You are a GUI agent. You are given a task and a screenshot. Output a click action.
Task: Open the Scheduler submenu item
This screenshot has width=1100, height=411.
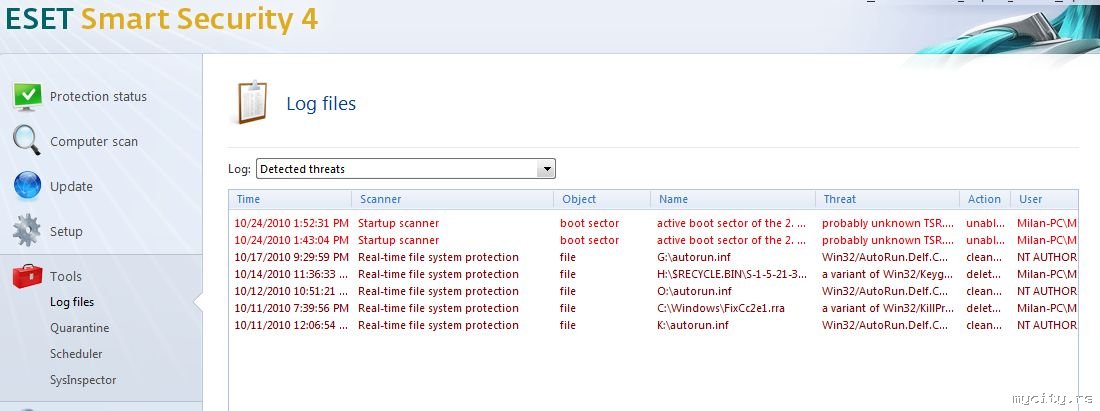point(76,354)
